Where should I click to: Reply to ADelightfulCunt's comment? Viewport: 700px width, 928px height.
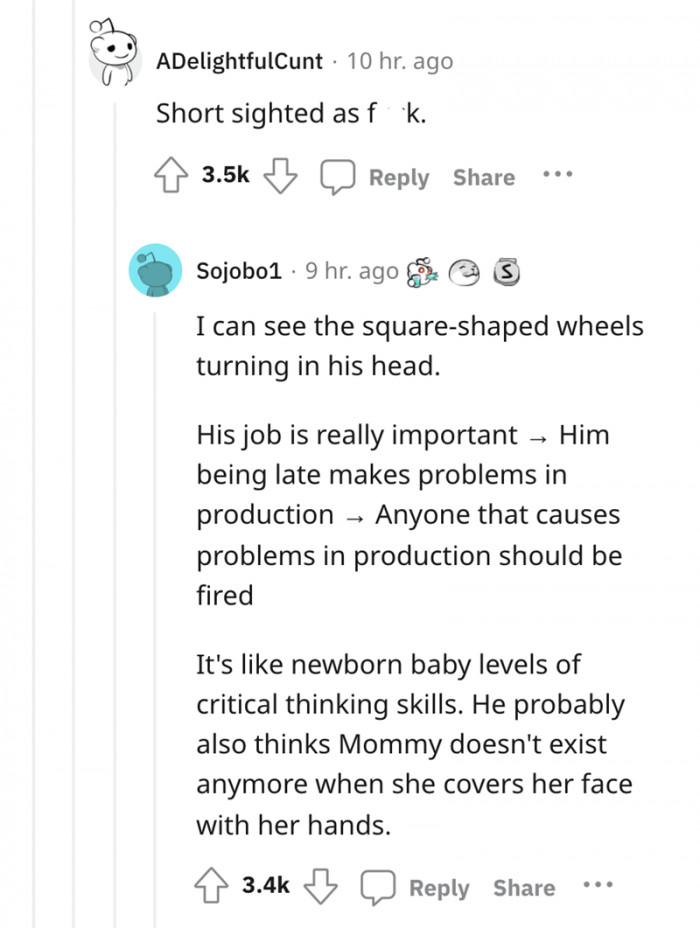tap(398, 177)
